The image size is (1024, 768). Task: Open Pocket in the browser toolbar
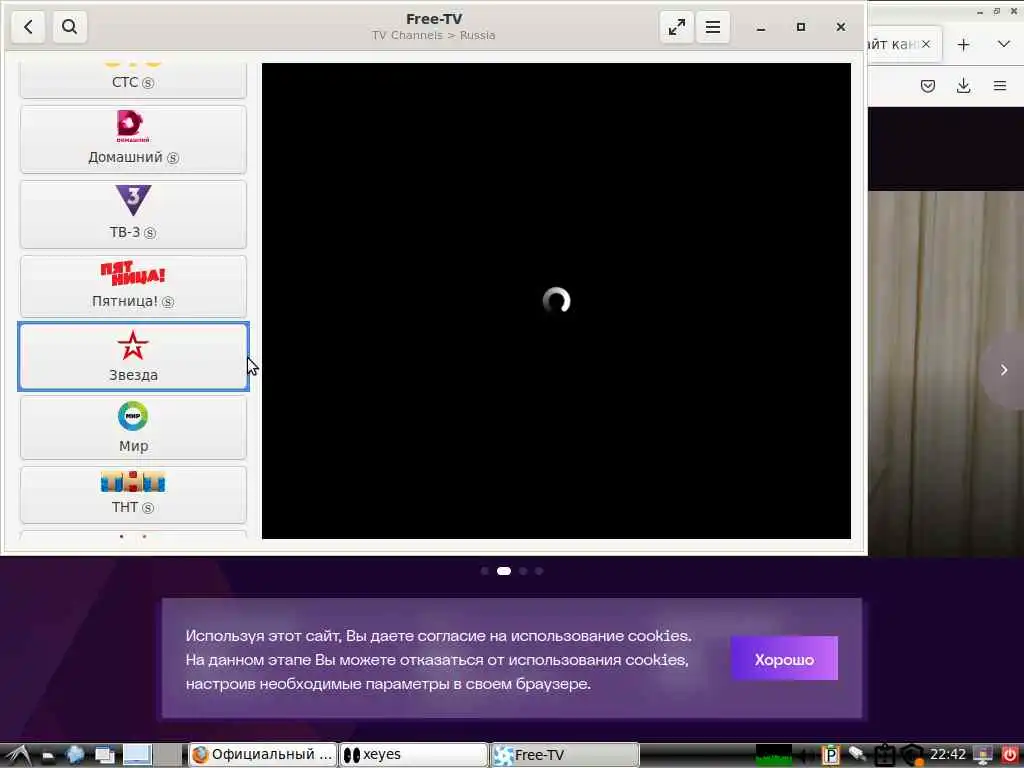[928, 86]
